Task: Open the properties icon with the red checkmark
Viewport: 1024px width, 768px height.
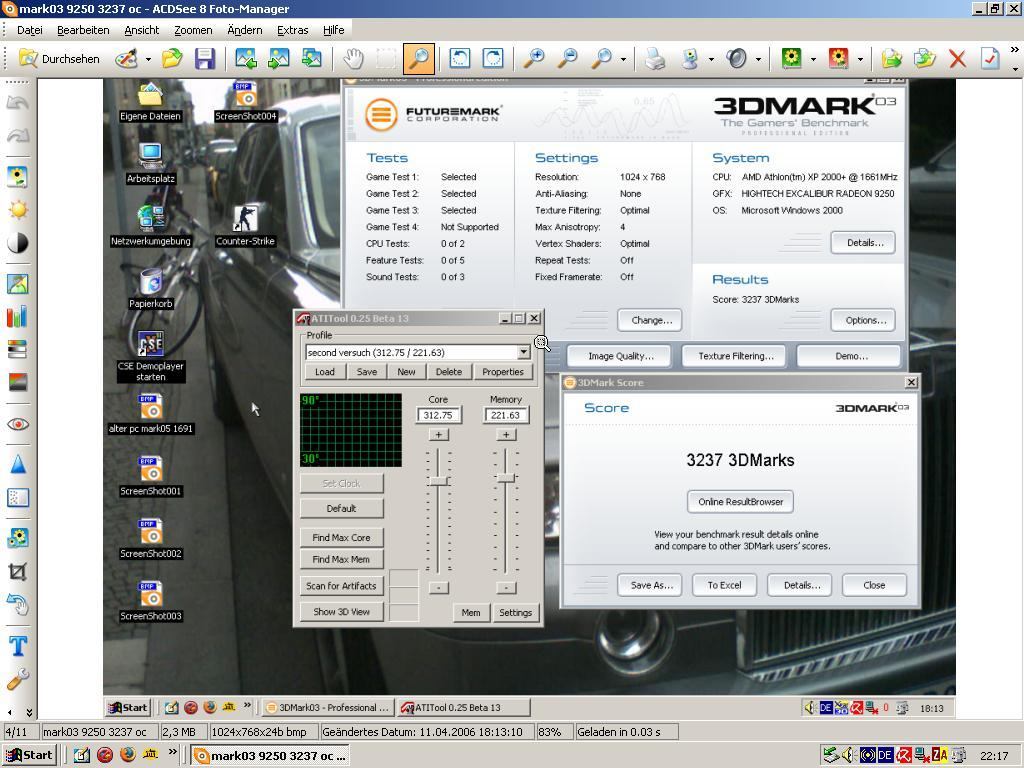Action: click(990, 59)
